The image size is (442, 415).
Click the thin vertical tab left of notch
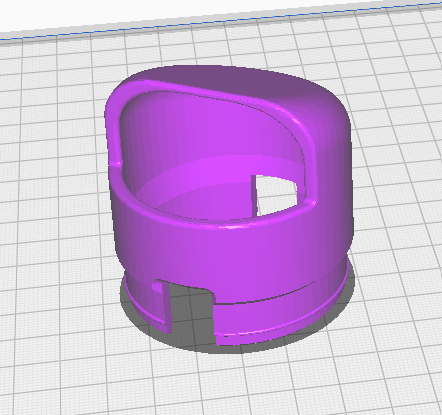click(166, 307)
